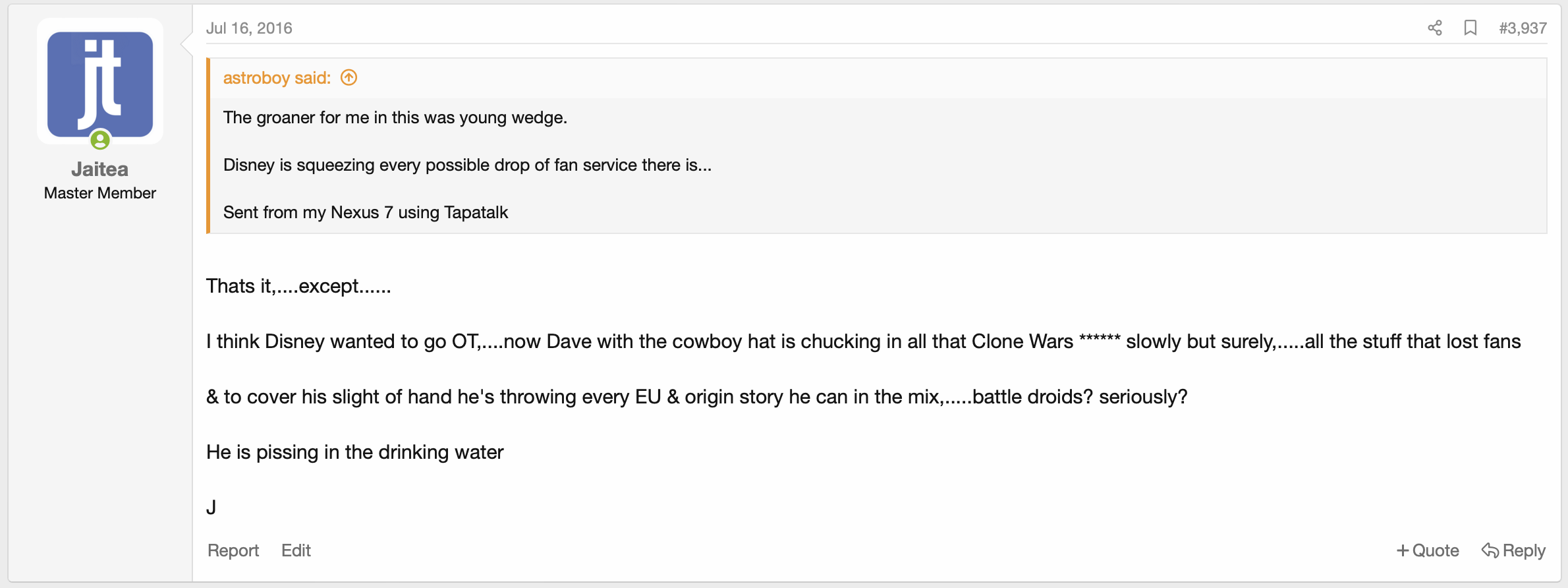1568x588 pixels.
Task: Bookmark this post with bookmark icon
Action: 1470,28
